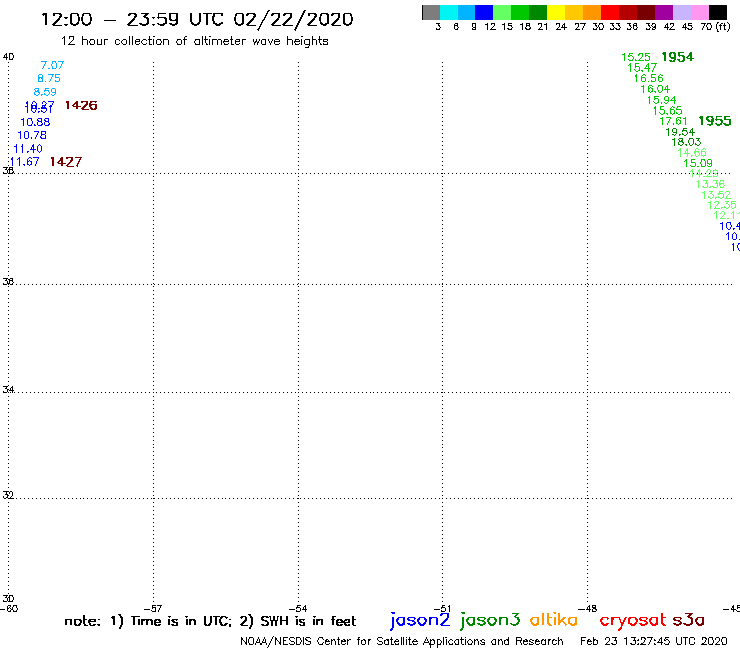Pick the orange swatch in the color scale
Image resolution: width=740 pixels, height=650 pixels.
pyautogui.click(x=592, y=12)
